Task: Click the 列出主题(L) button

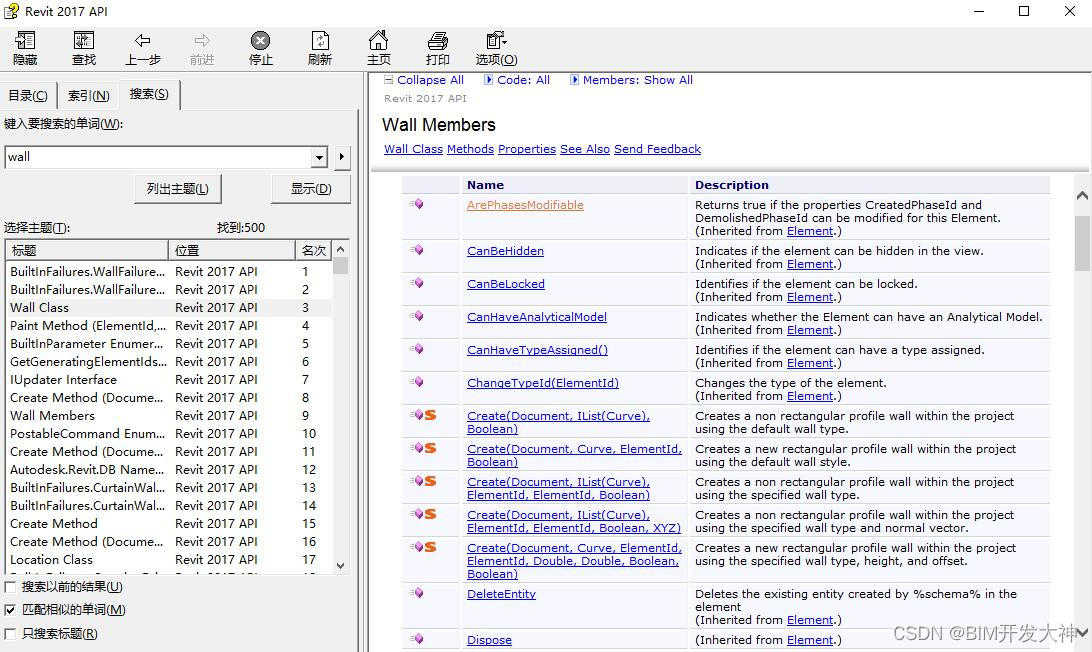Action: (x=178, y=189)
